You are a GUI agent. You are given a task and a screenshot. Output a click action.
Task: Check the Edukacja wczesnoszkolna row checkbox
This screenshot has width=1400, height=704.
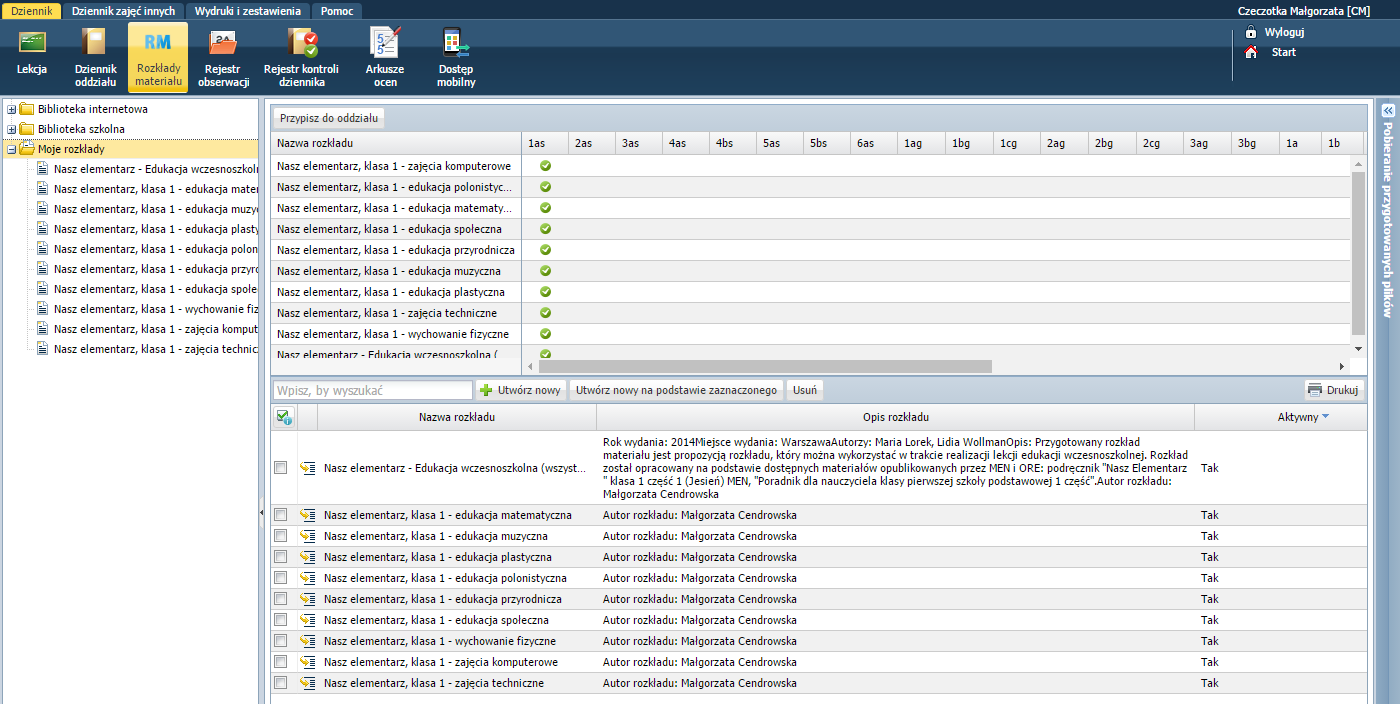point(281,467)
